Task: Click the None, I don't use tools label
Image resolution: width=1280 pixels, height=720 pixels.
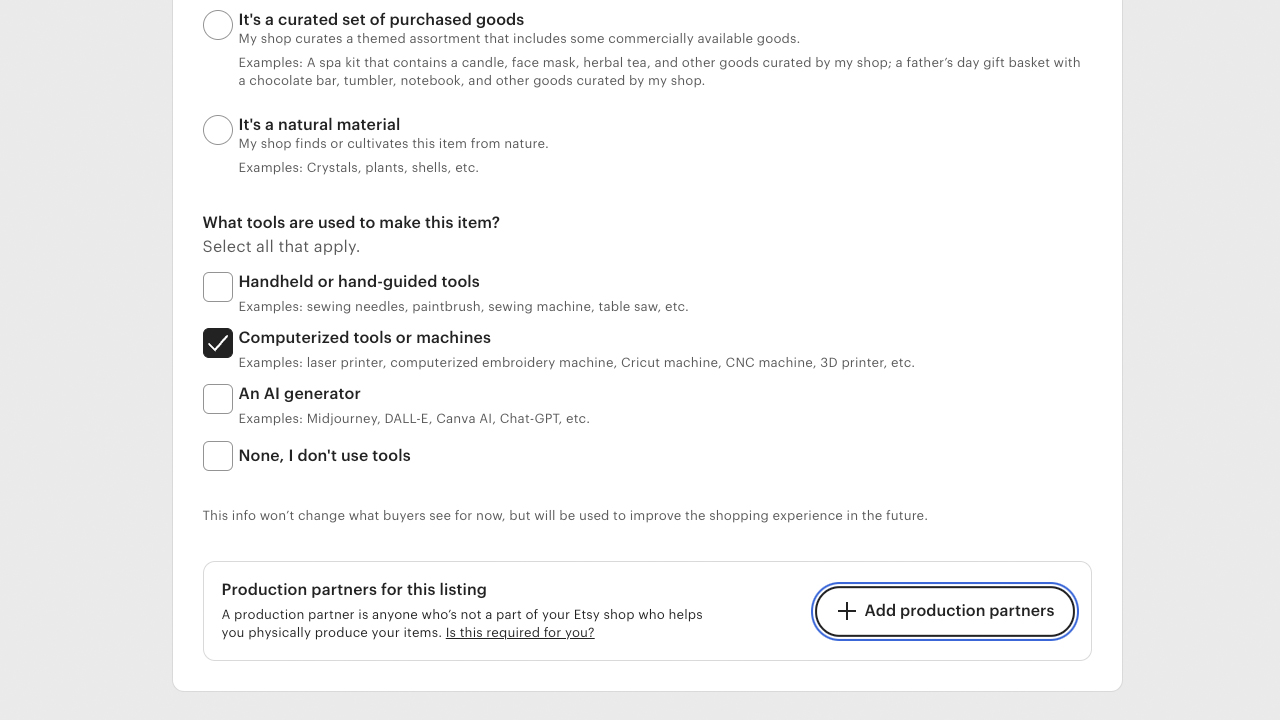Action: (324, 455)
